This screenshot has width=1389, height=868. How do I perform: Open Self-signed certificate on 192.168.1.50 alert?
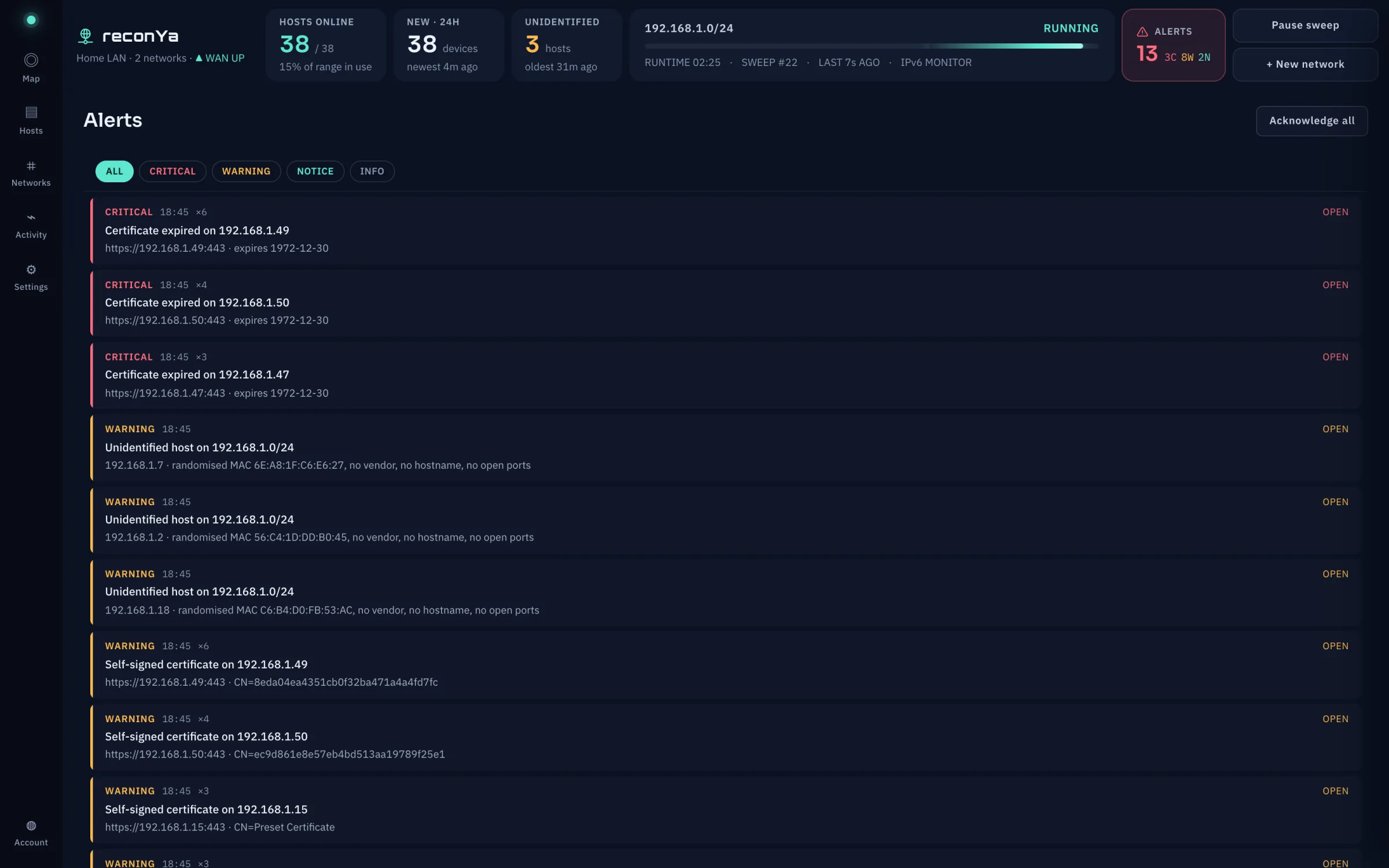(x=726, y=737)
